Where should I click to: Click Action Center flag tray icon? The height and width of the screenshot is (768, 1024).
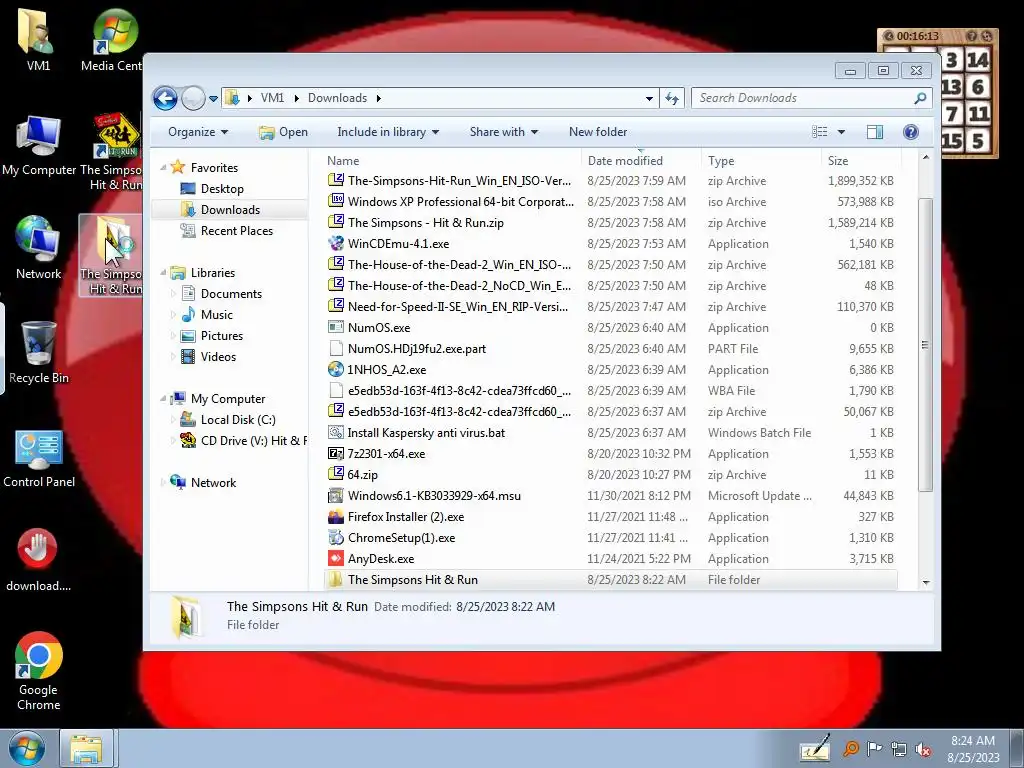874,748
